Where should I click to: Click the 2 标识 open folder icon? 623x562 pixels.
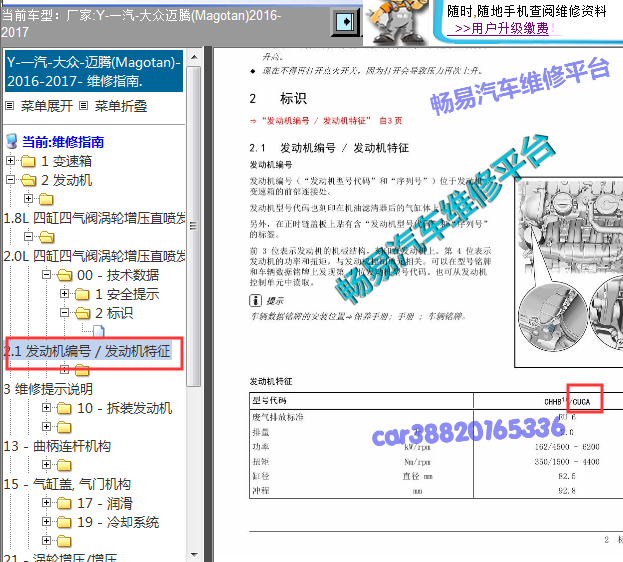point(82,313)
